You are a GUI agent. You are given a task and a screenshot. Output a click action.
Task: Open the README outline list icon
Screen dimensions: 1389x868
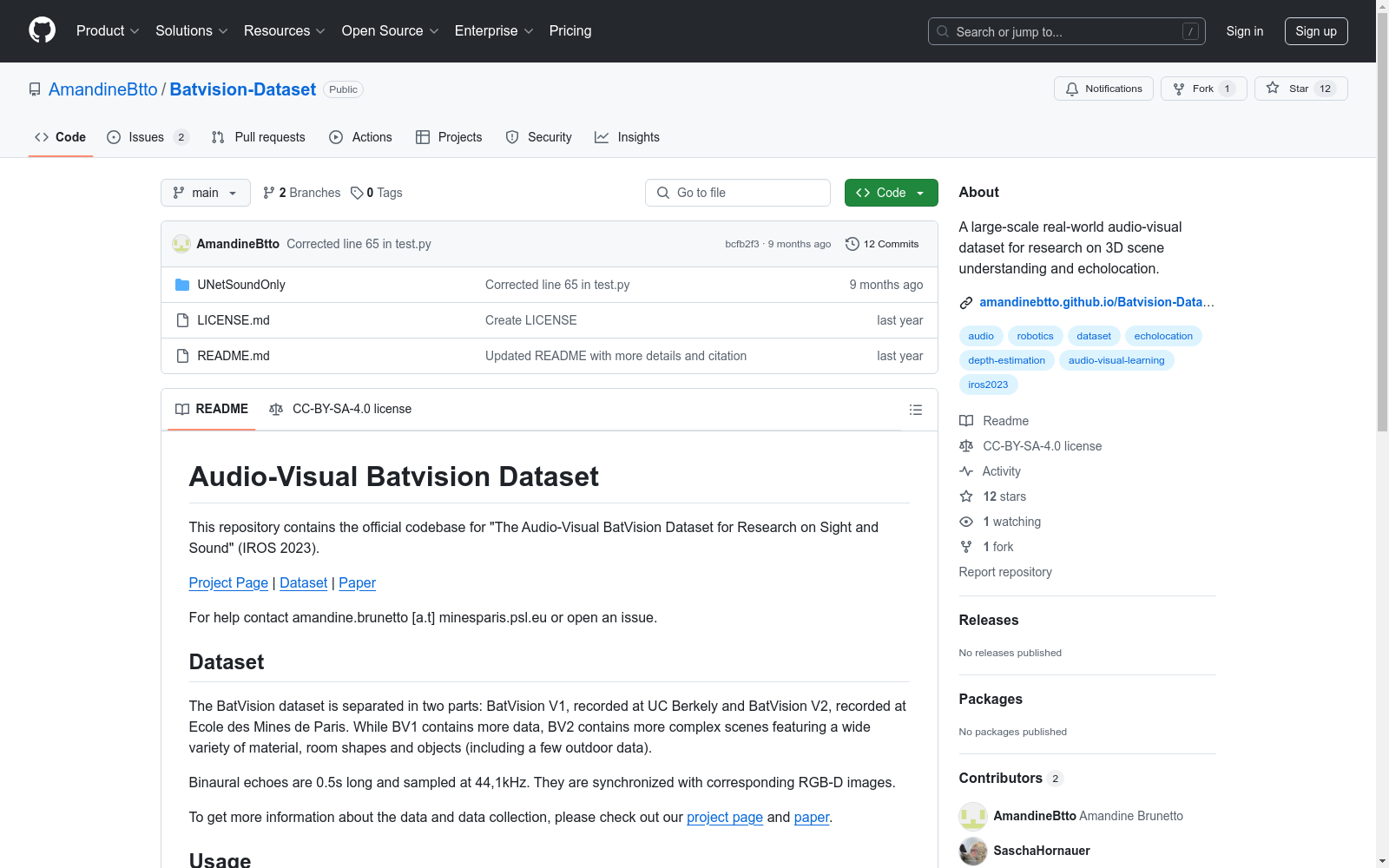point(916,410)
